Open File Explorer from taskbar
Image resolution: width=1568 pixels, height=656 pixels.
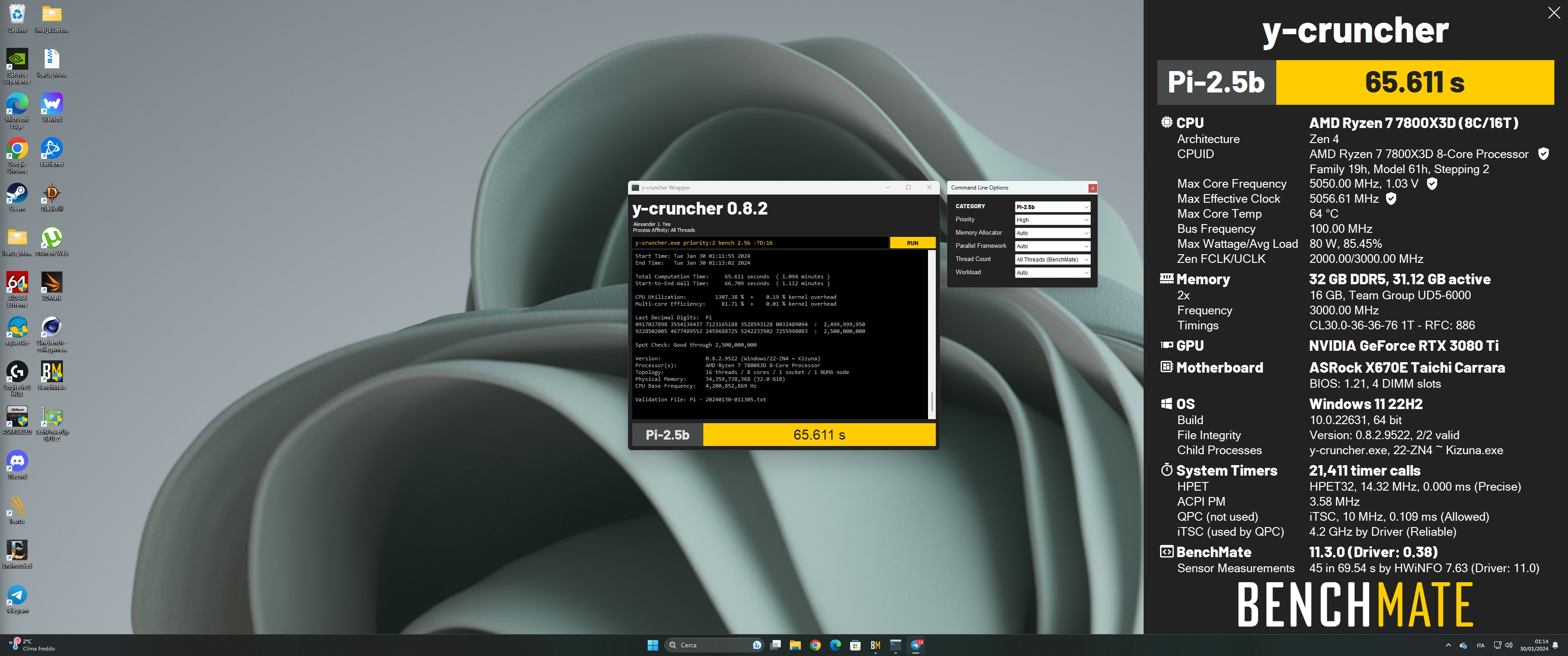point(795,645)
